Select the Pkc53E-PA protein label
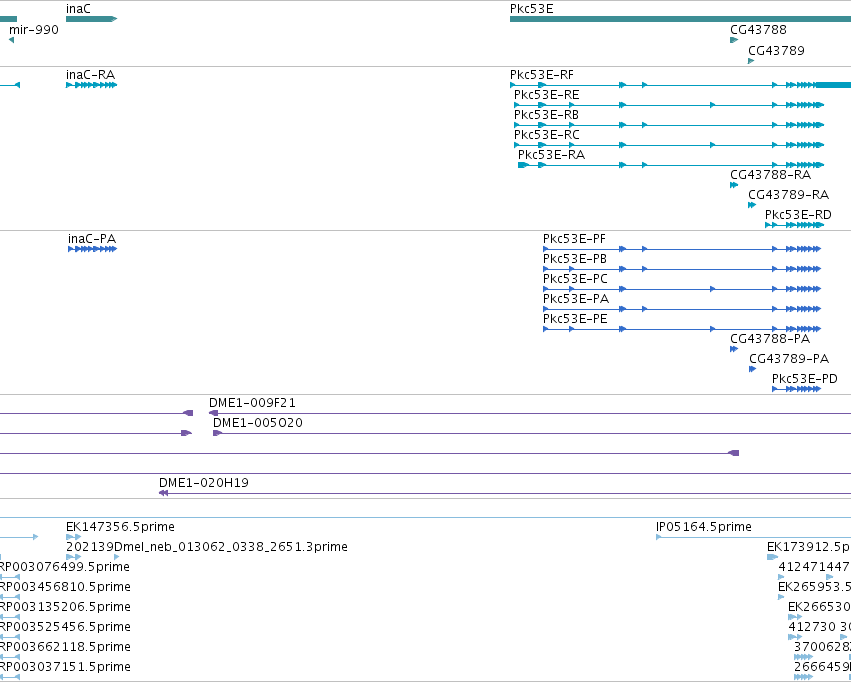 click(x=576, y=298)
